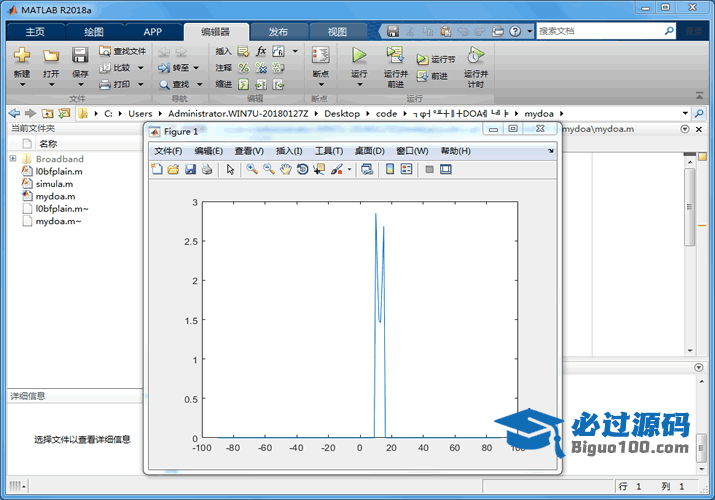Click Open File icon in figure toolbar
The height and width of the screenshot is (500, 715).
(x=173, y=170)
